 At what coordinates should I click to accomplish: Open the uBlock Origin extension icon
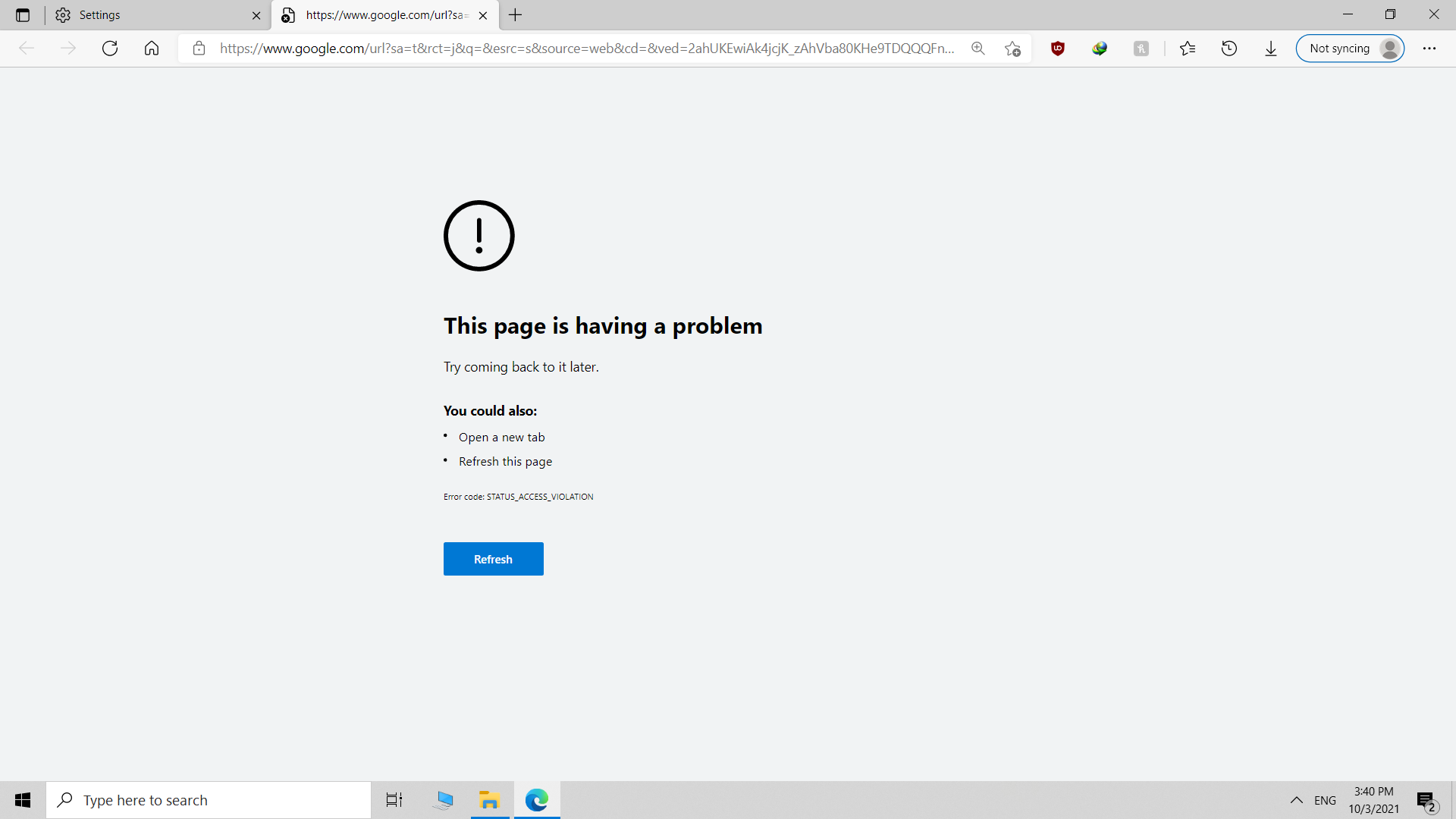click(x=1058, y=49)
